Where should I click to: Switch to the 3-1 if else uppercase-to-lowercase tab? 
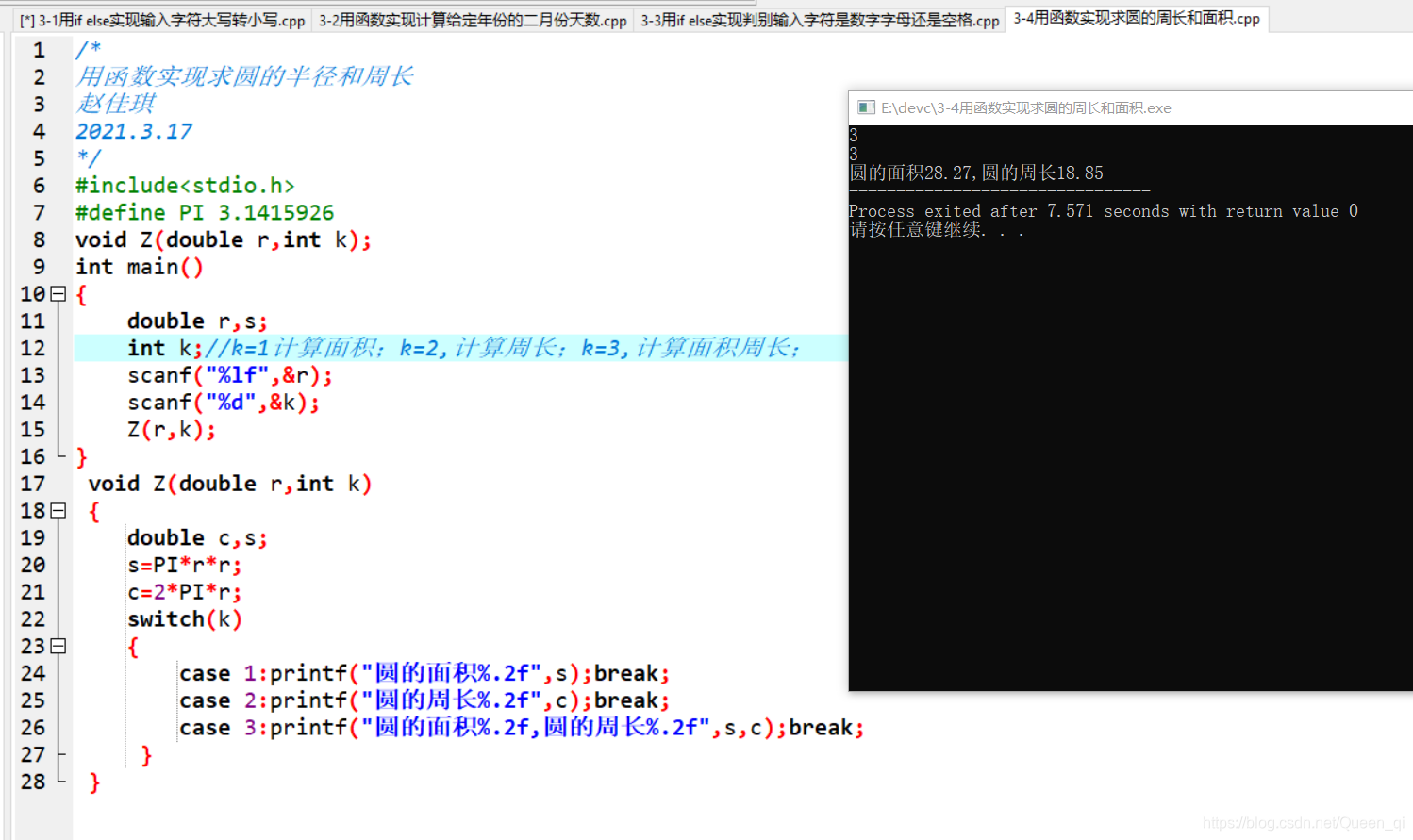[162, 20]
